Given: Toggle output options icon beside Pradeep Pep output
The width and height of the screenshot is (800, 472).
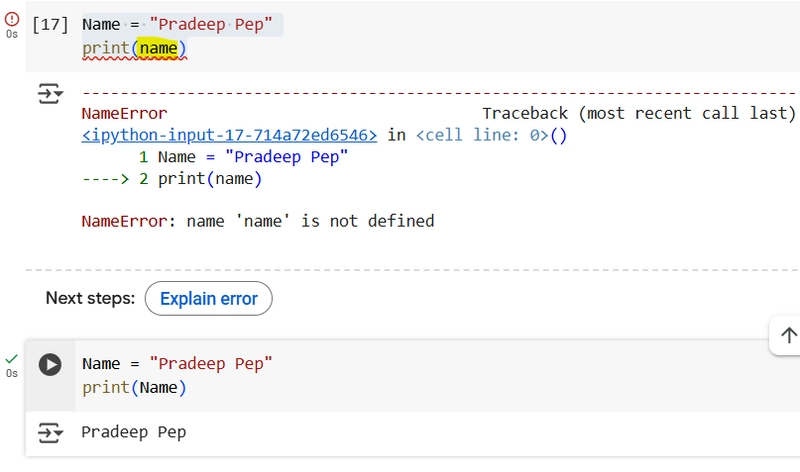Looking at the screenshot, I should 50,433.
